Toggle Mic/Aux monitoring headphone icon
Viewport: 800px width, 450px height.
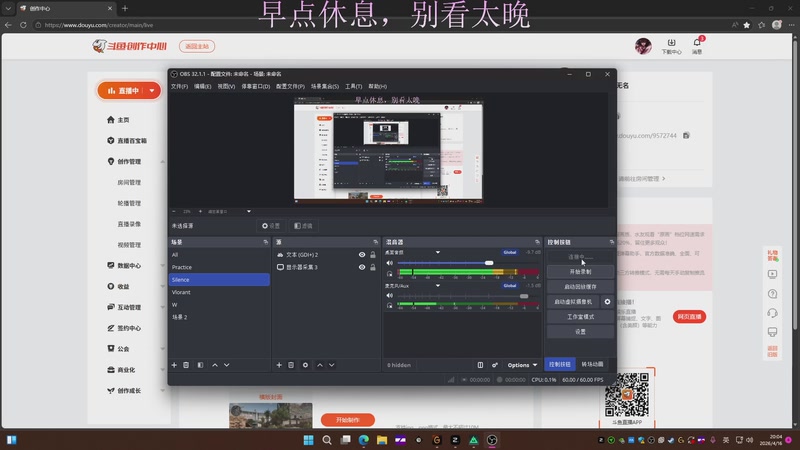pyautogui.click(x=390, y=306)
